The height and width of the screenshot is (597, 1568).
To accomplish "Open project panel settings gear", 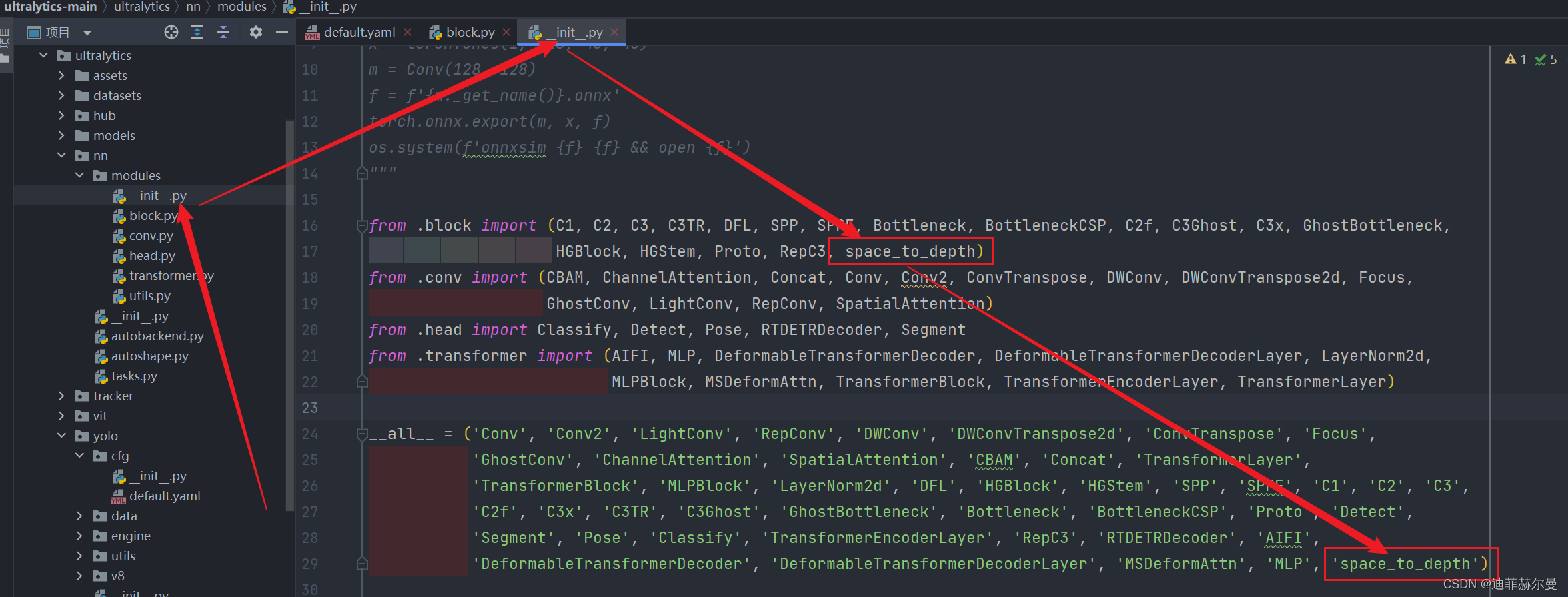I will tap(256, 32).
